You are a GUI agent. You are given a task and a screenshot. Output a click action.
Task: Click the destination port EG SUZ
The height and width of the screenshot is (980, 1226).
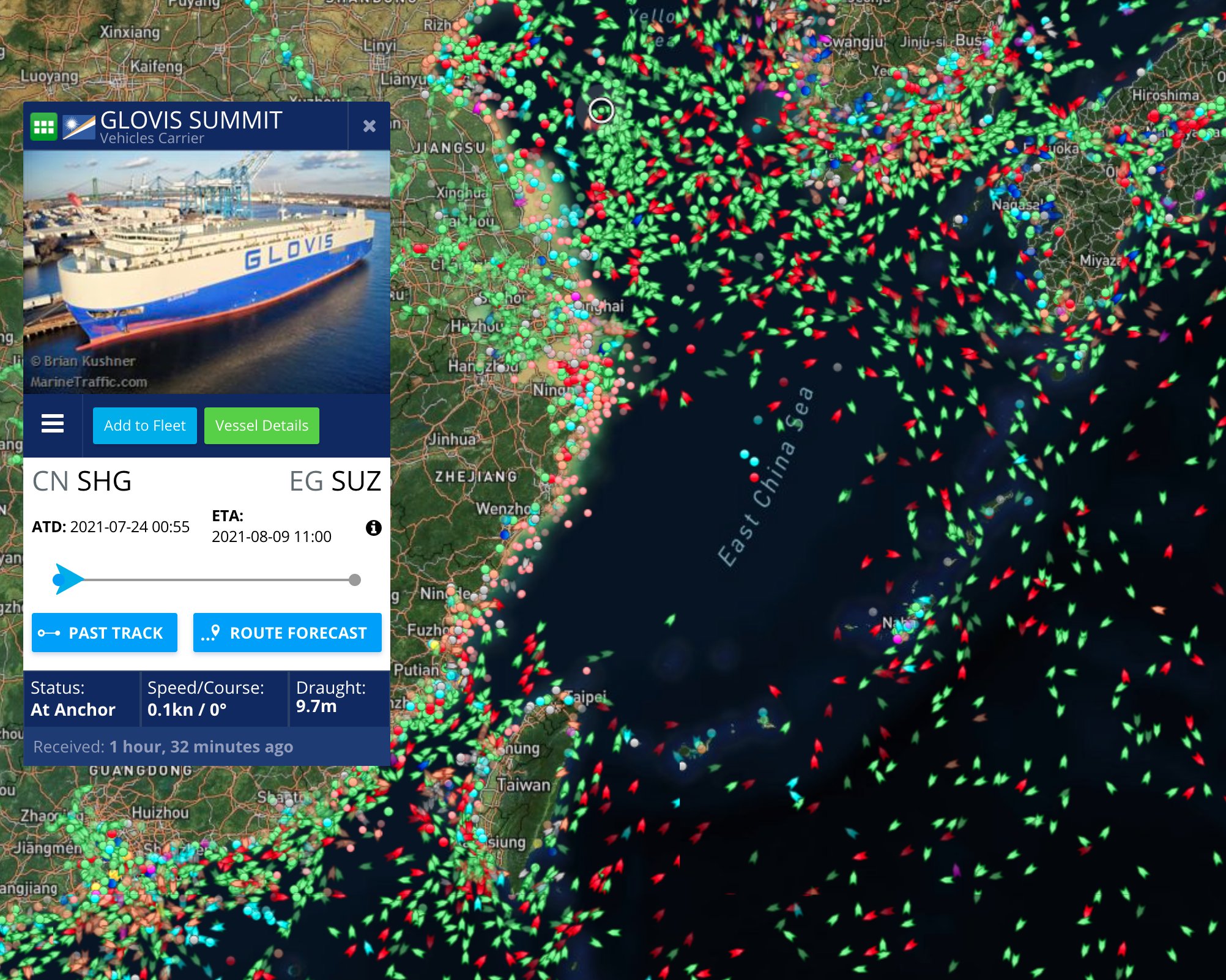(x=335, y=481)
